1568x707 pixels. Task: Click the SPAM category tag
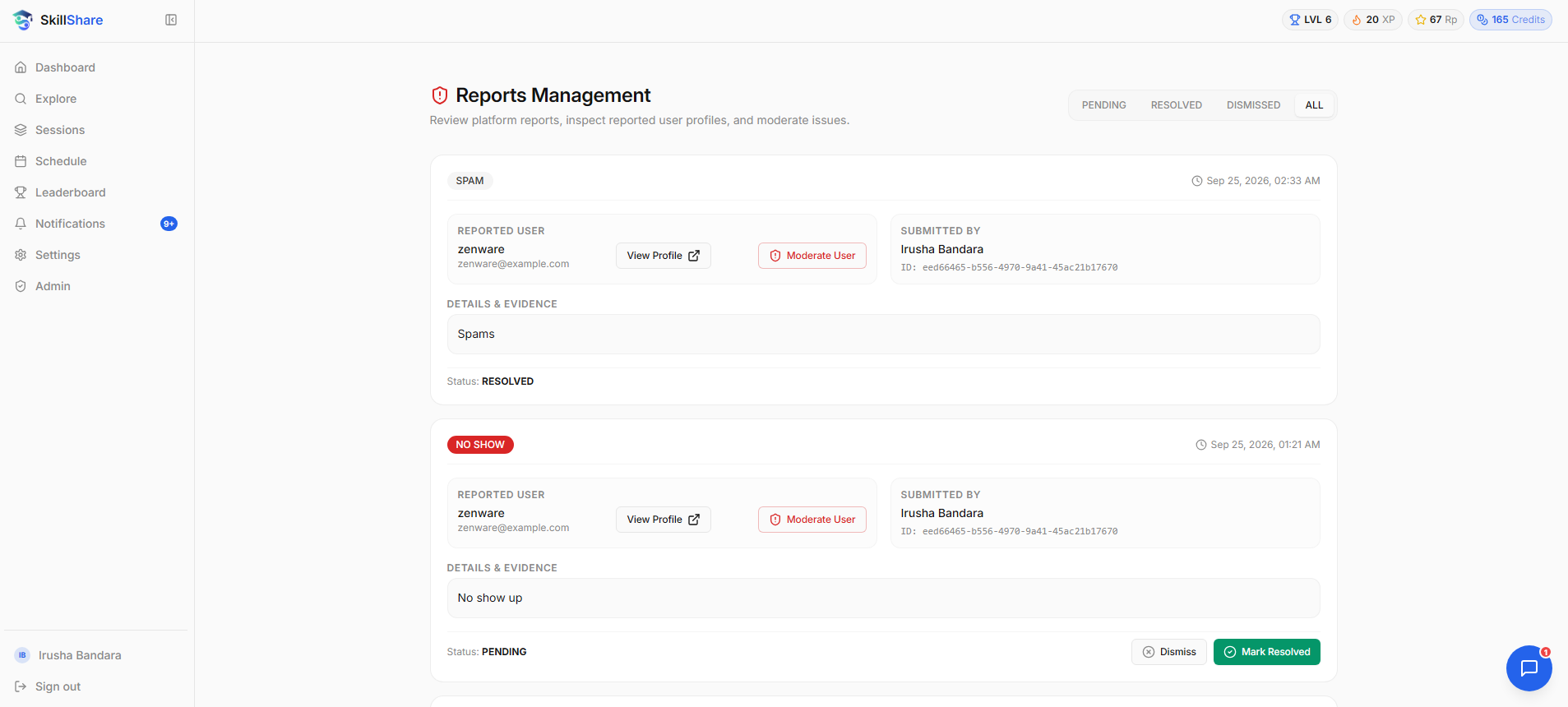(x=469, y=181)
